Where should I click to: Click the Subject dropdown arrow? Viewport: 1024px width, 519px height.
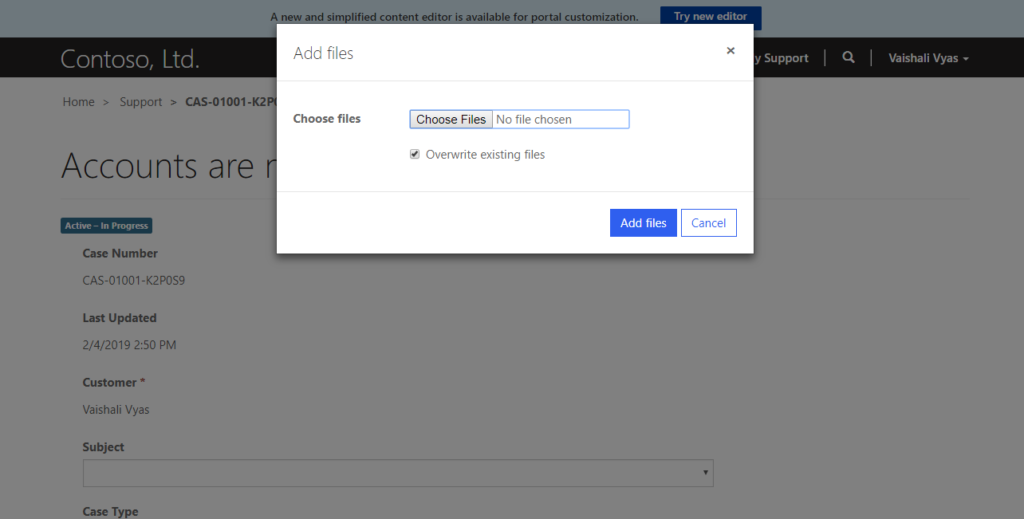pos(705,472)
